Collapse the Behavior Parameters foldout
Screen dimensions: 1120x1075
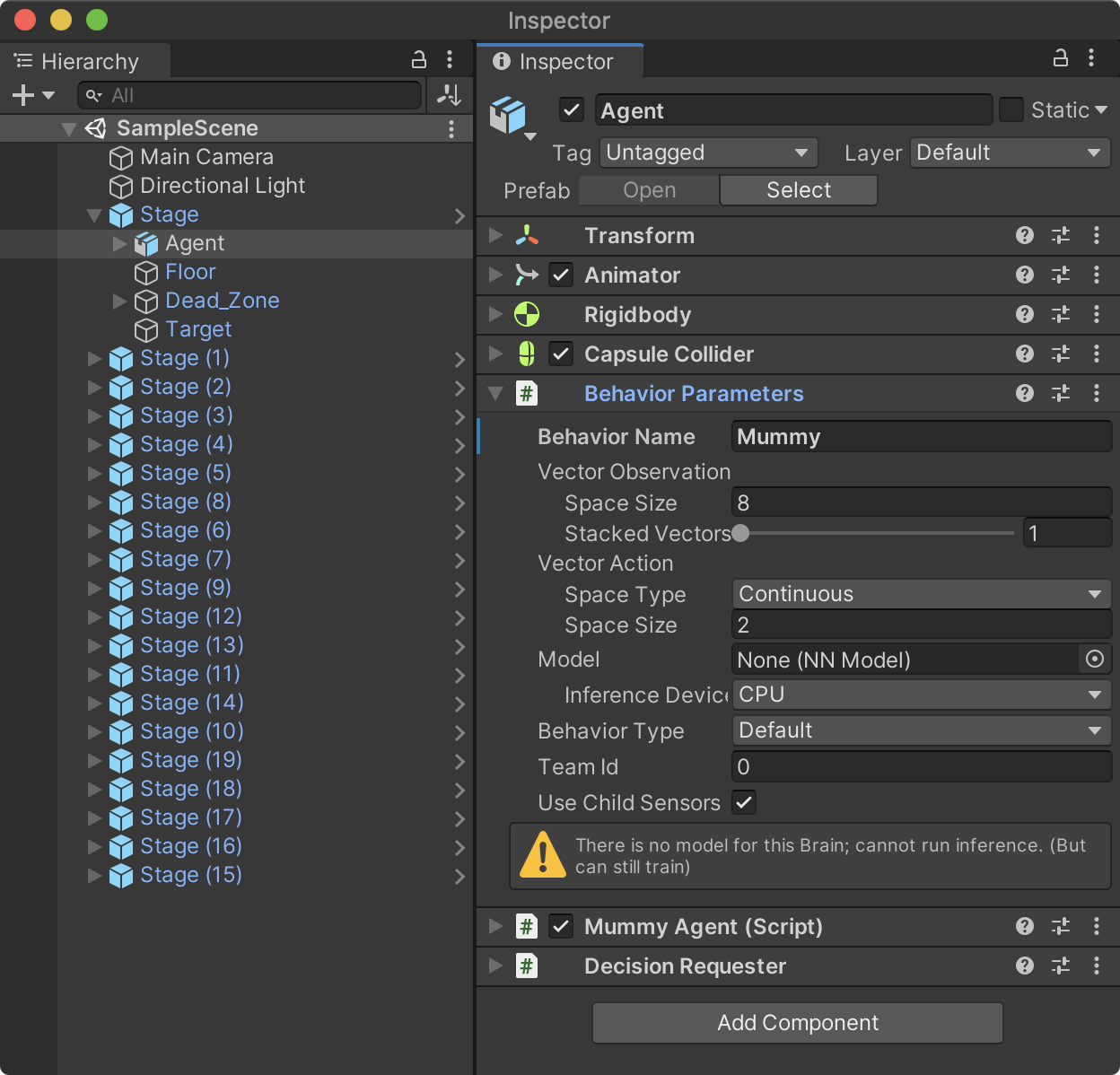(495, 393)
